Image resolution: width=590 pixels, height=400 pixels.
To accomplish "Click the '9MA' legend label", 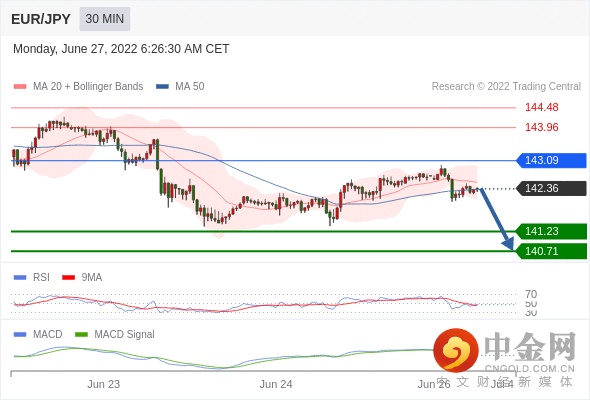I will [x=91, y=278].
